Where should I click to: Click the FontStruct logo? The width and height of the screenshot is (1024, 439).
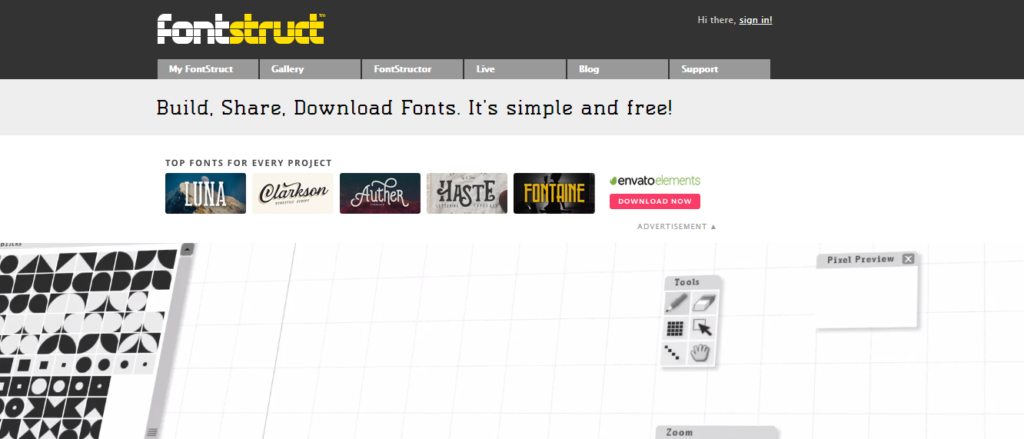pyautogui.click(x=241, y=28)
